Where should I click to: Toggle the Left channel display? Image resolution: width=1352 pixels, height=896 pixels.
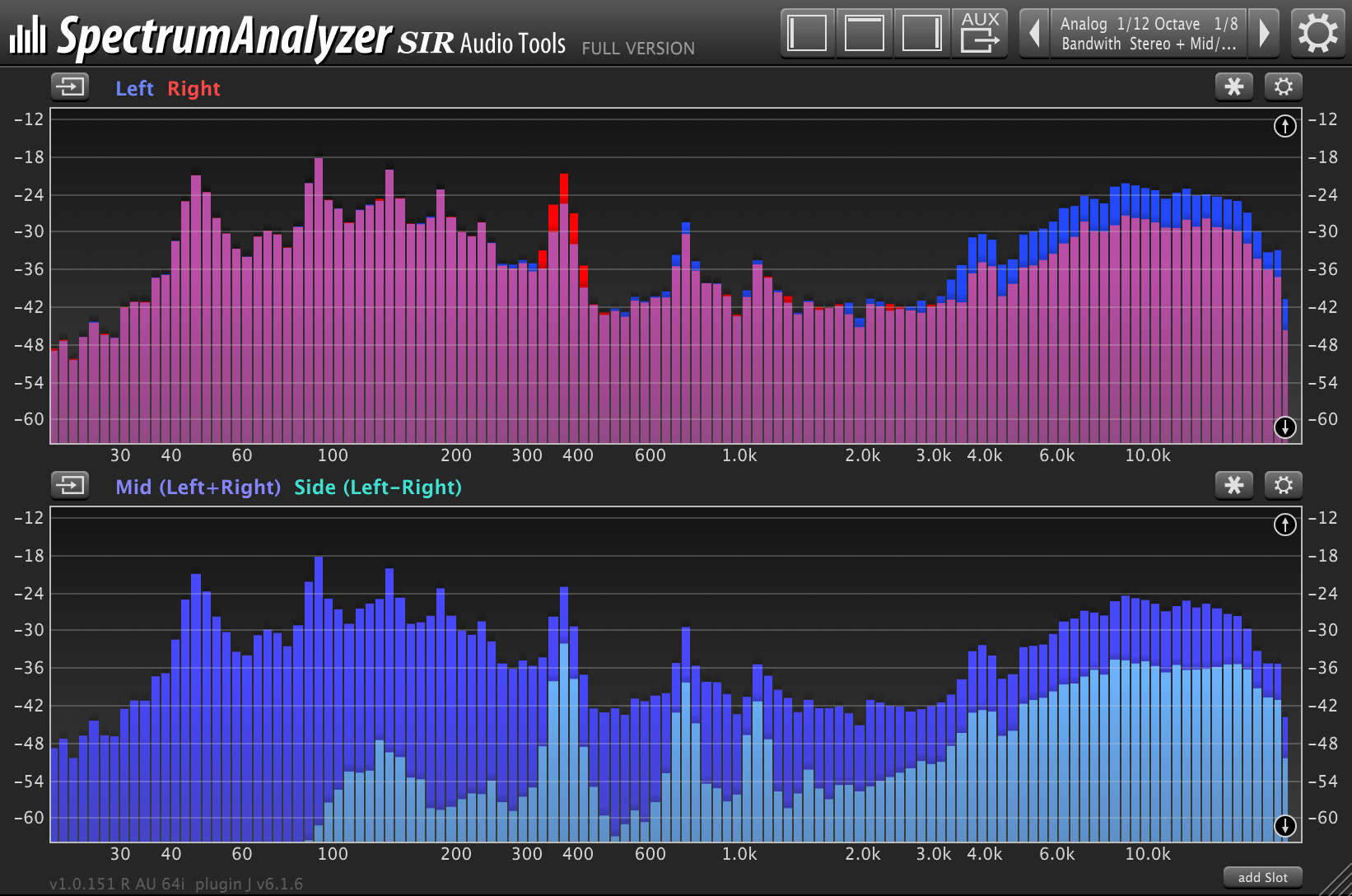pos(134,88)
